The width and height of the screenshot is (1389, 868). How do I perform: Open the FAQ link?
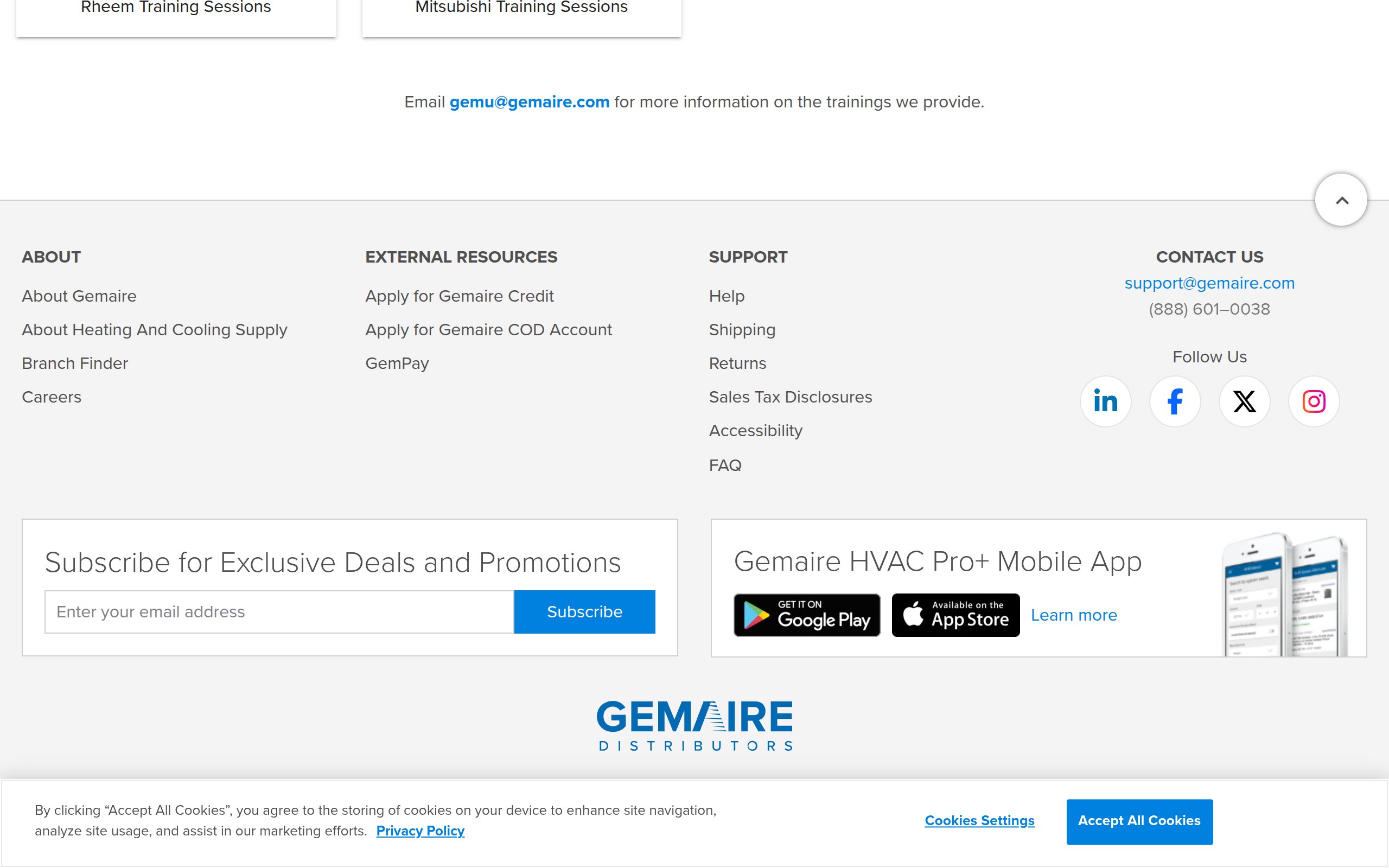[x=725, y=465]
